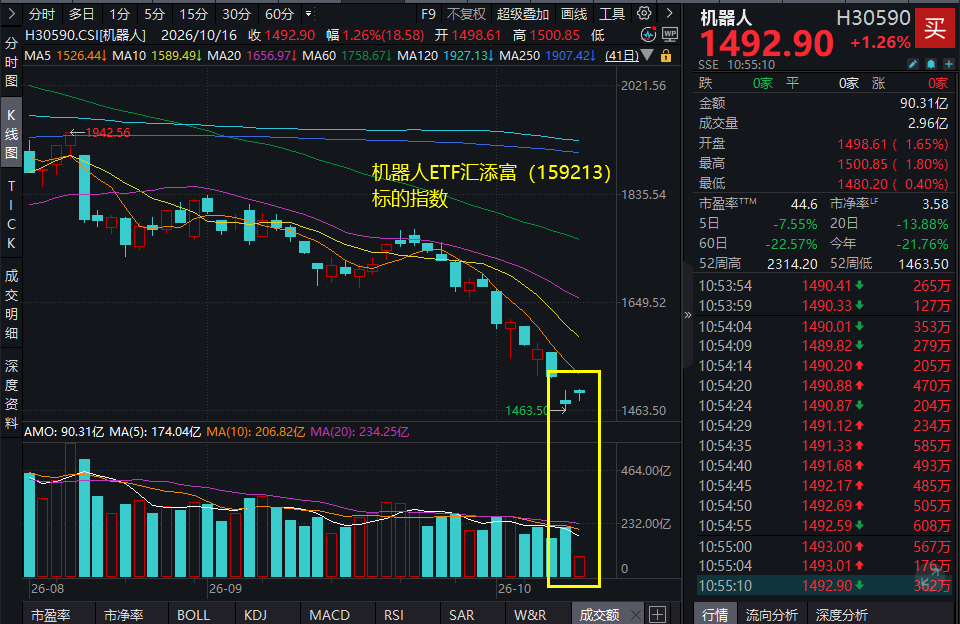Open the 分时图 sidebar tab
This screenshot has width=960, height=624.
(11, 62)
